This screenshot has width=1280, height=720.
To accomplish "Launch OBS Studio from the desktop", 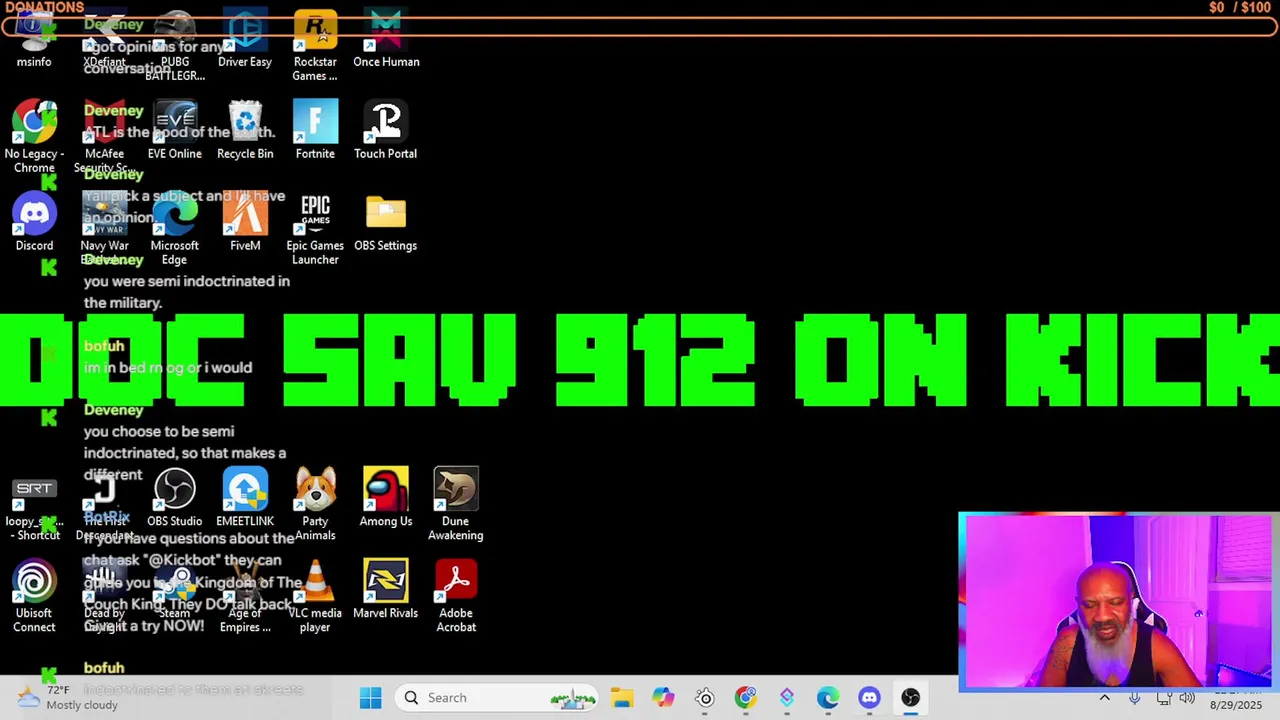I will (175, 498).
